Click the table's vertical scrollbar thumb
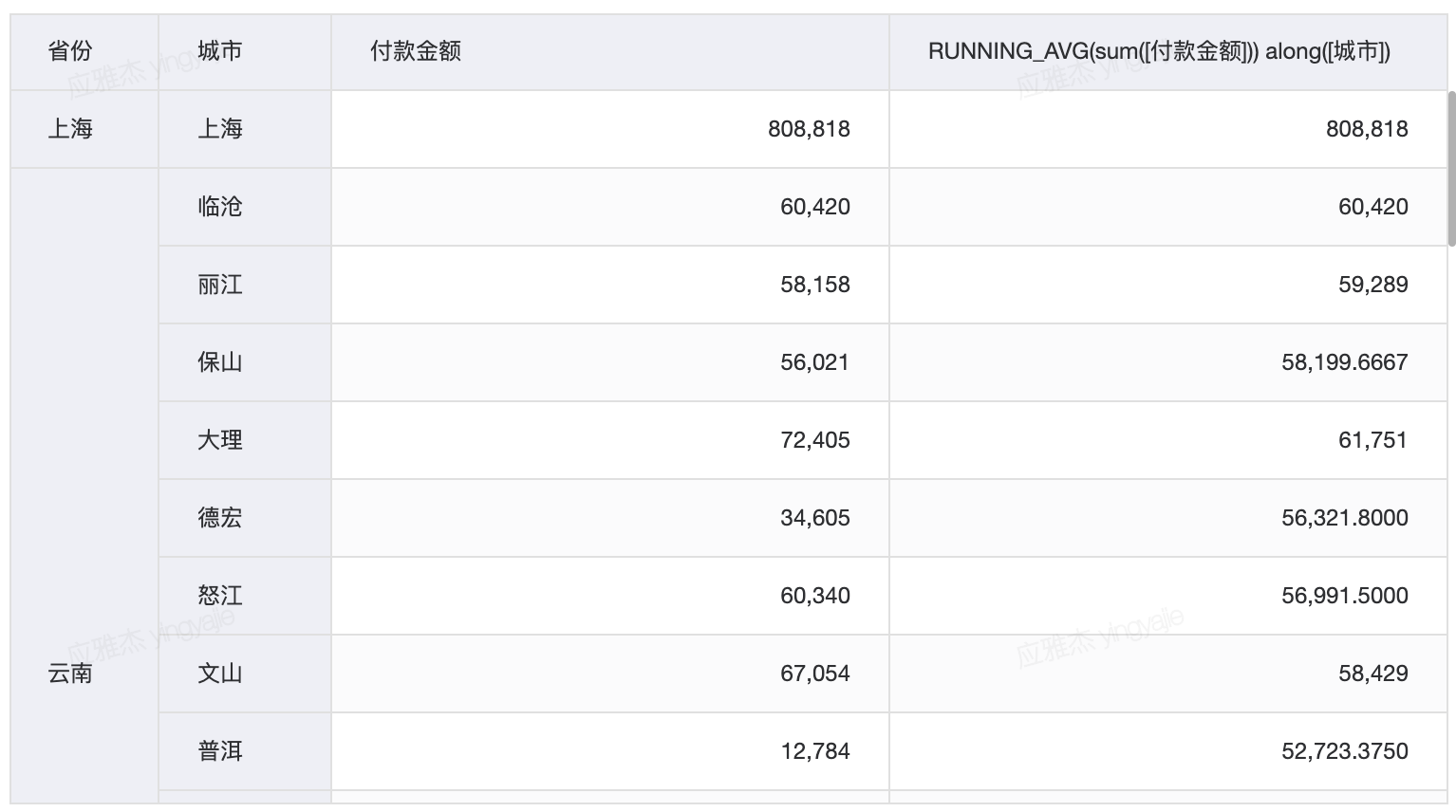 coord(1451,169)
